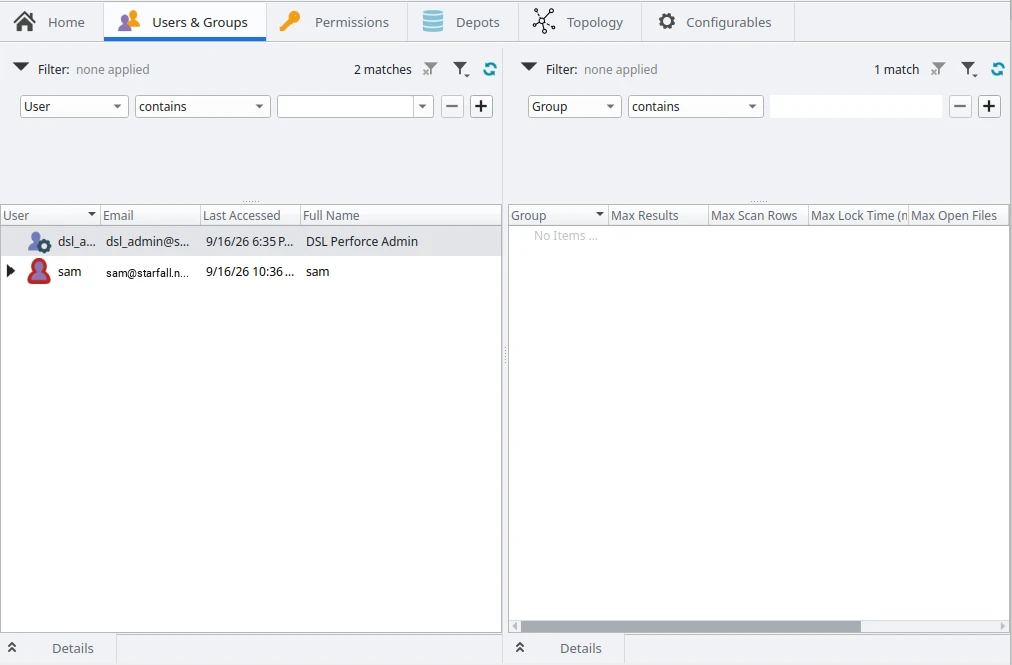Click the '9/16/26 10:36' last accessed cell

pos(250,272)
